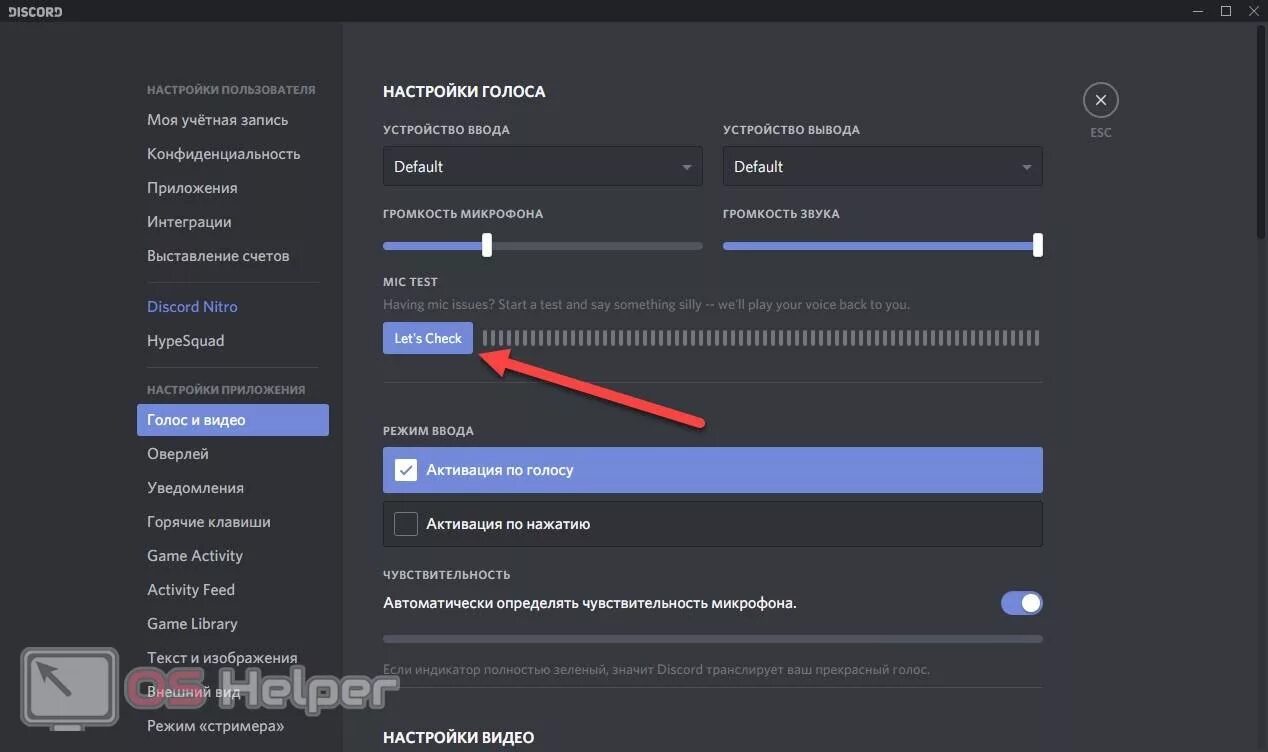Image resolution: width=1268 pixels, height=752 pixels.
Task: Click the settings vertical scrollbar
Action: click(1261, 130)
